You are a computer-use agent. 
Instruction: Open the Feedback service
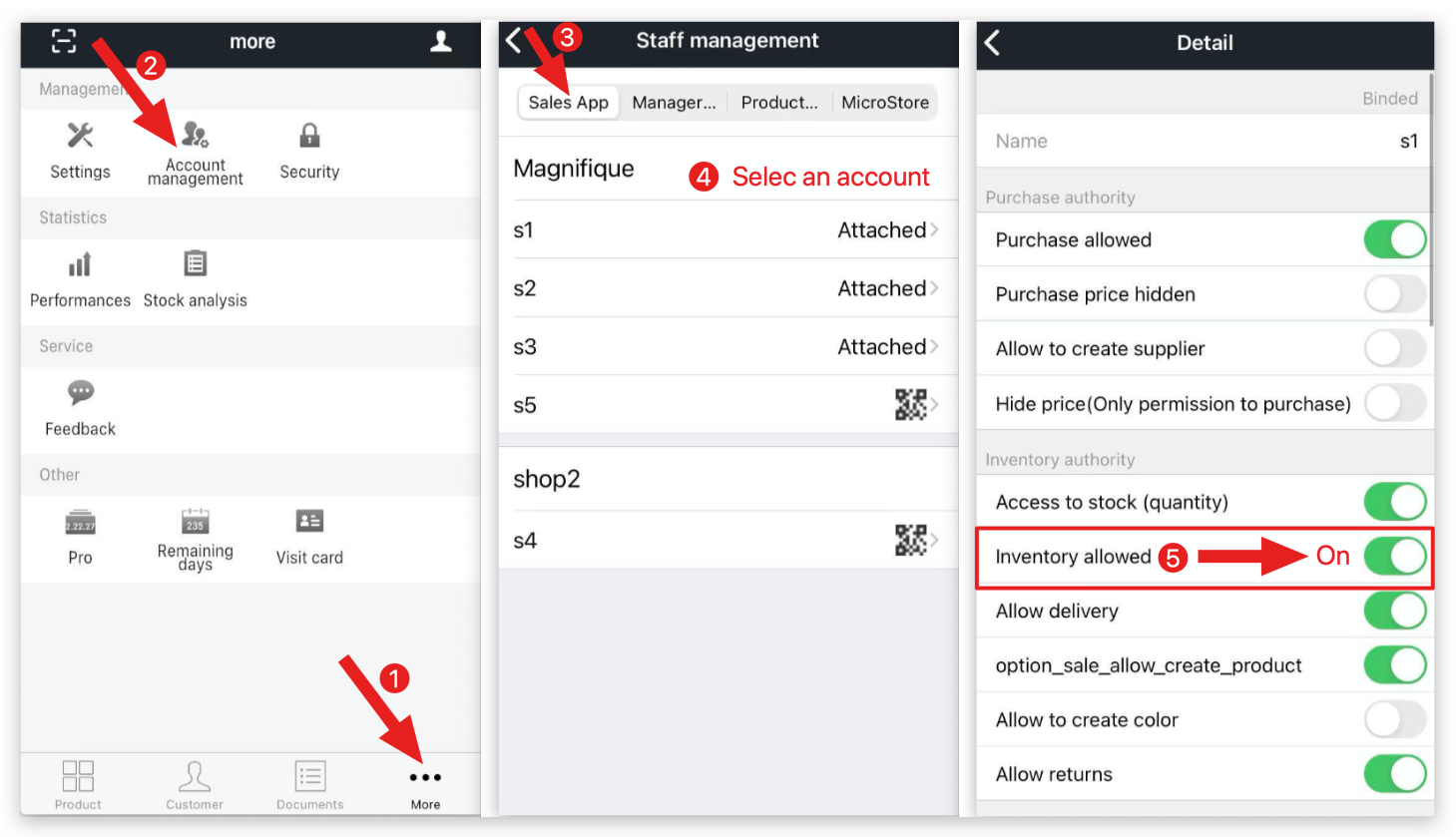click(x=79, y=407)
